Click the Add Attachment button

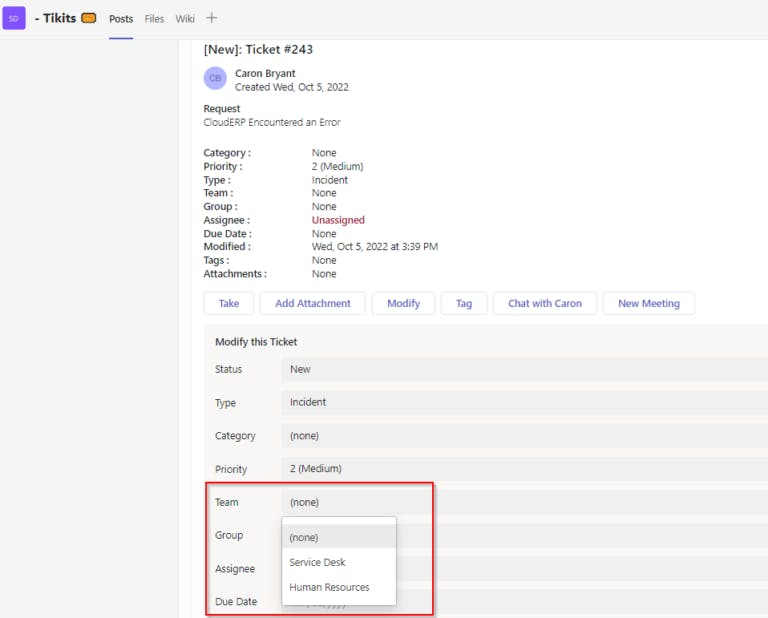pos(313,303)
